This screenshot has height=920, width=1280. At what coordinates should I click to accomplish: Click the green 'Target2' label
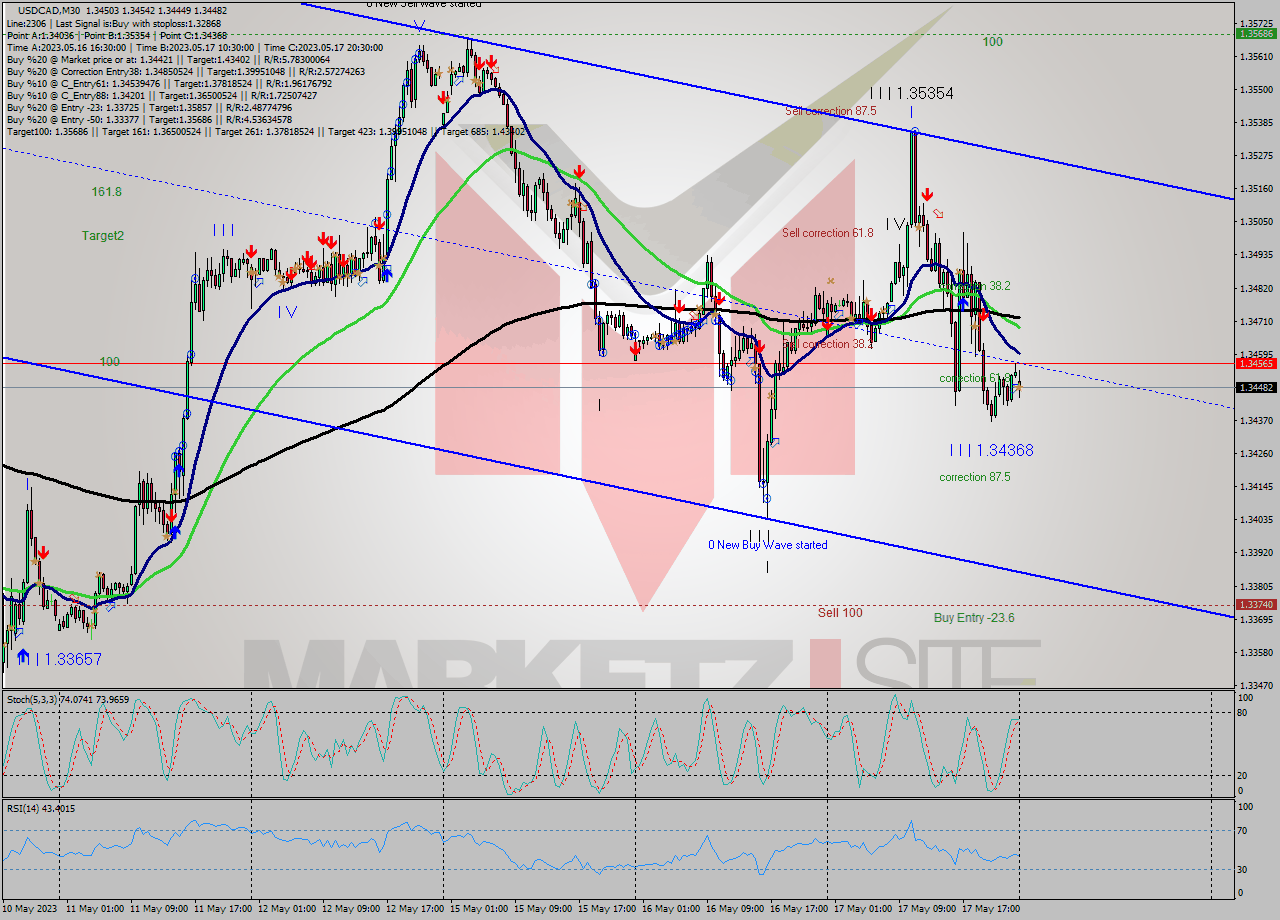[103, 235]
